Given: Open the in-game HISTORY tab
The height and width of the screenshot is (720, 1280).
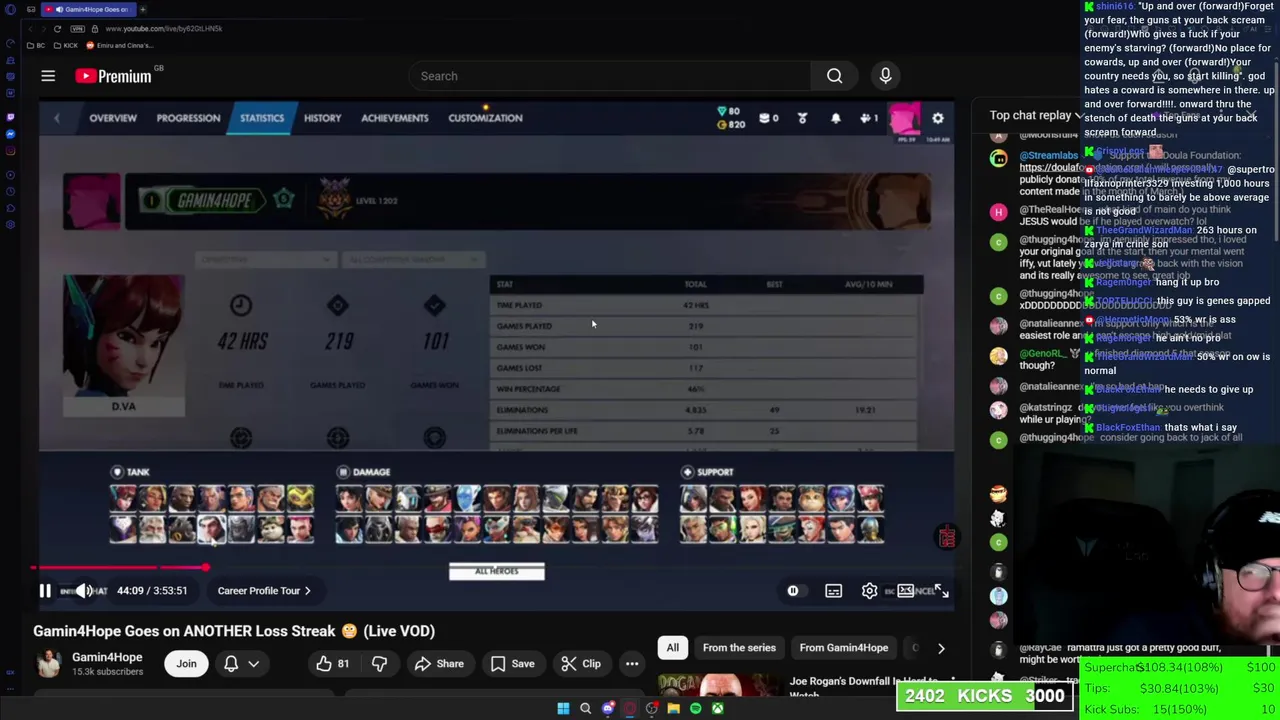Looking at the screenshot, I should [322, 118].
